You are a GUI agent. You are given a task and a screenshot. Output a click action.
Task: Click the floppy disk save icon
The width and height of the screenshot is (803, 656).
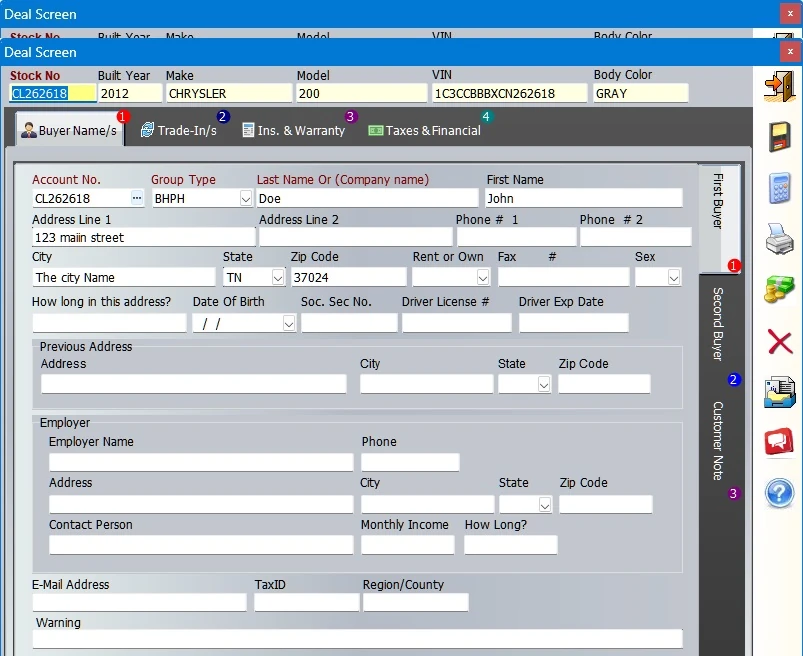[779, 137]
